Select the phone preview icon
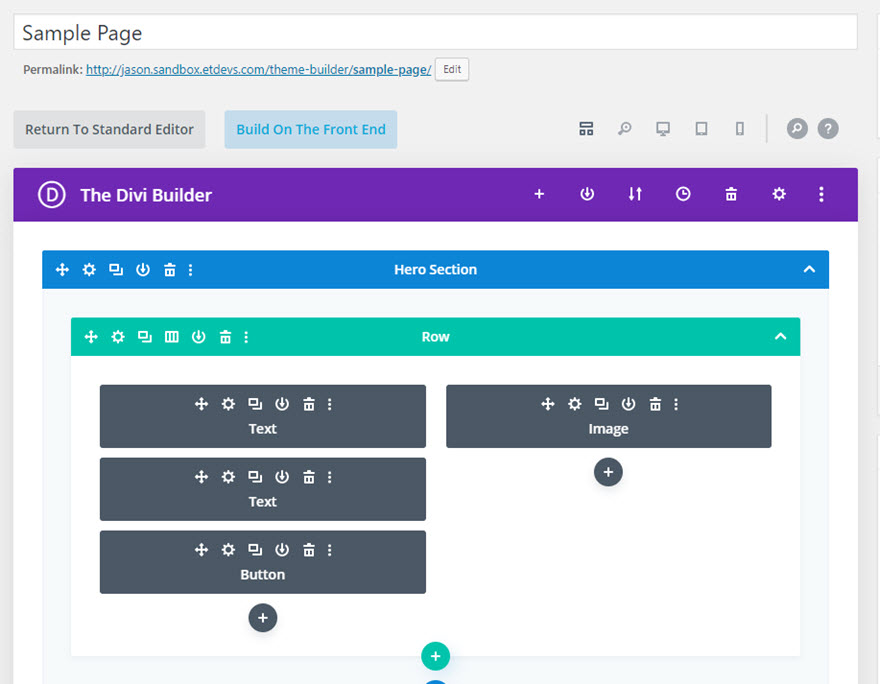 pos(740,129)
